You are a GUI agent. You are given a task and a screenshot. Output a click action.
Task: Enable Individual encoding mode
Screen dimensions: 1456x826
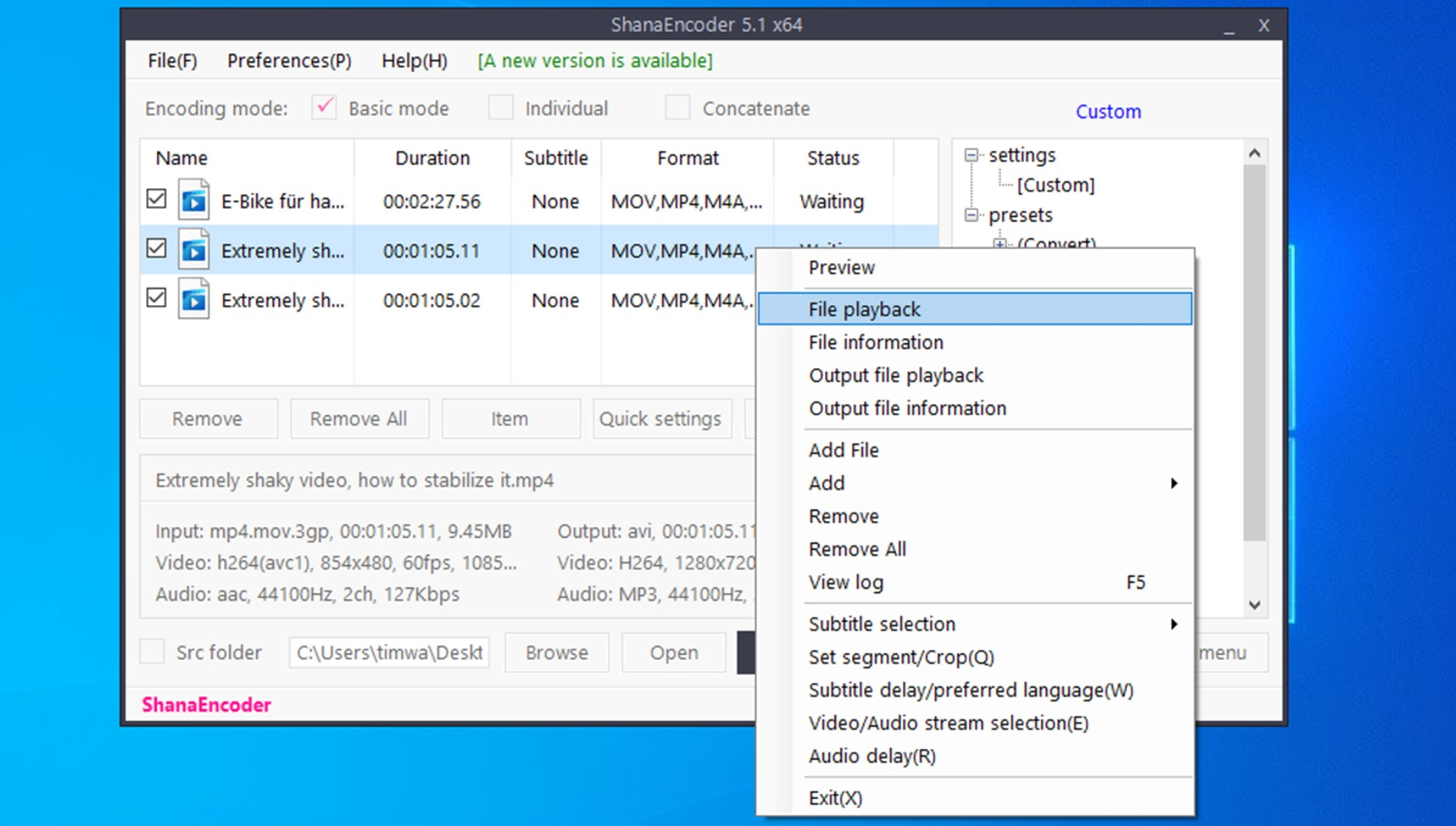[501, 108]
